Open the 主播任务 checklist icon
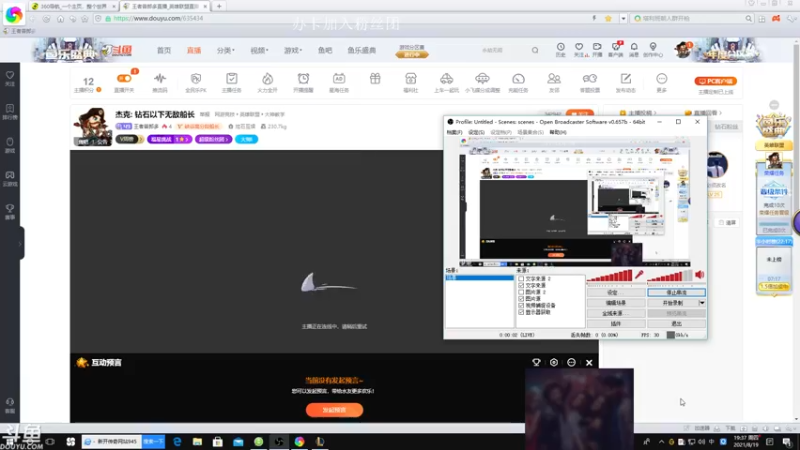The height and width of the screenshot is (450, 800). tap(232, 79)
